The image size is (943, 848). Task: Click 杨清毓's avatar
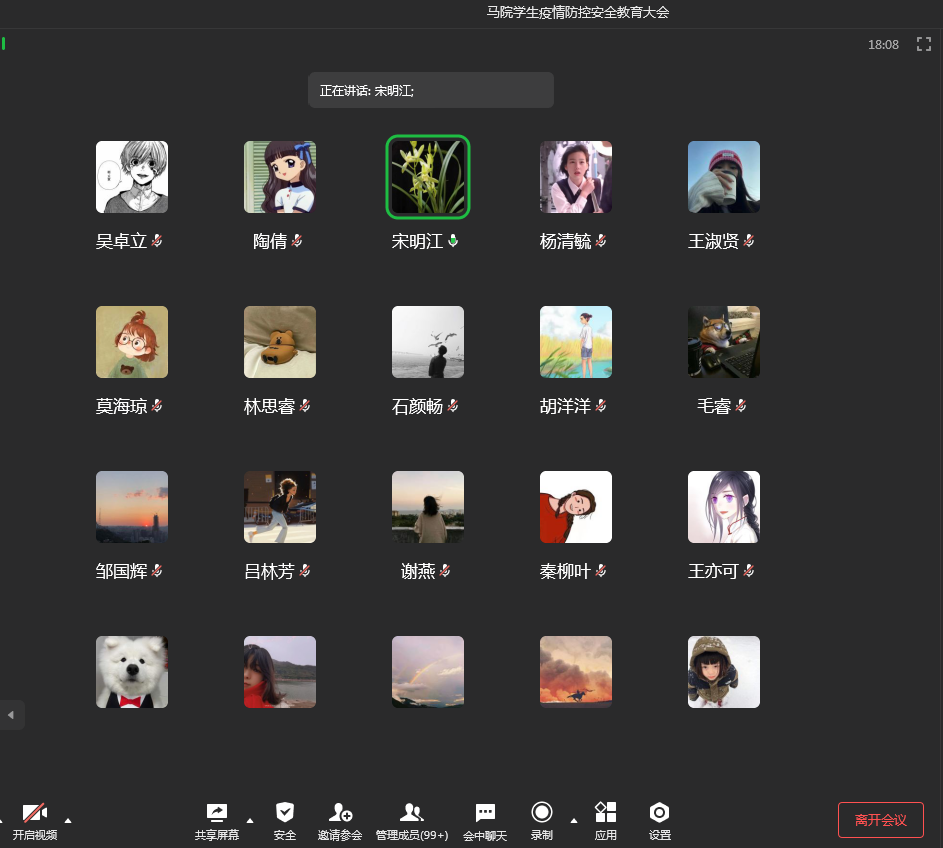tap(576, 177)
